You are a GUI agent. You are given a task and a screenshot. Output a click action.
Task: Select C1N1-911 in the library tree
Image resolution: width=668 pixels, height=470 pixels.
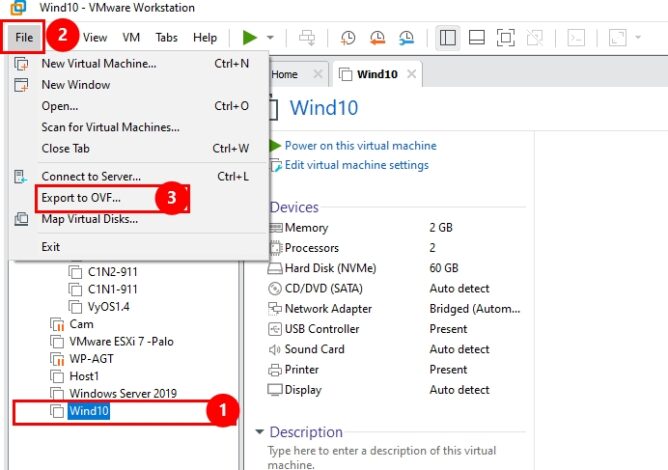click(x=112, y=289)
